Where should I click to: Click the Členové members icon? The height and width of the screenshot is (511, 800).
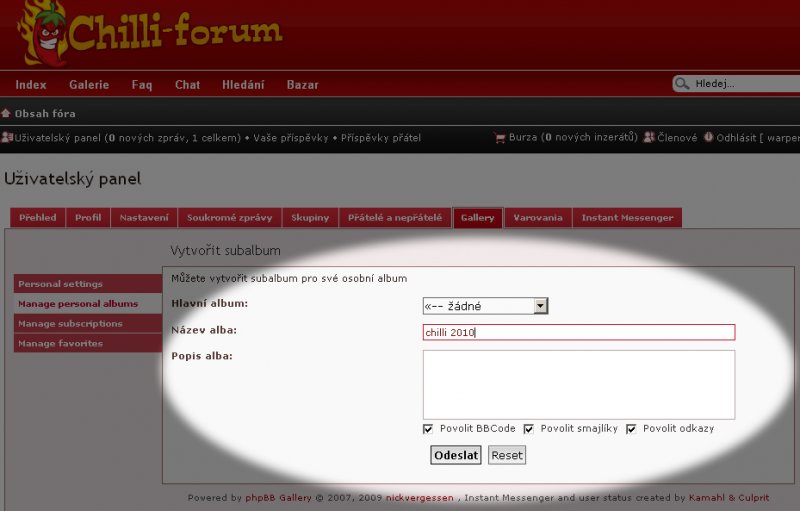pos(649,137)
